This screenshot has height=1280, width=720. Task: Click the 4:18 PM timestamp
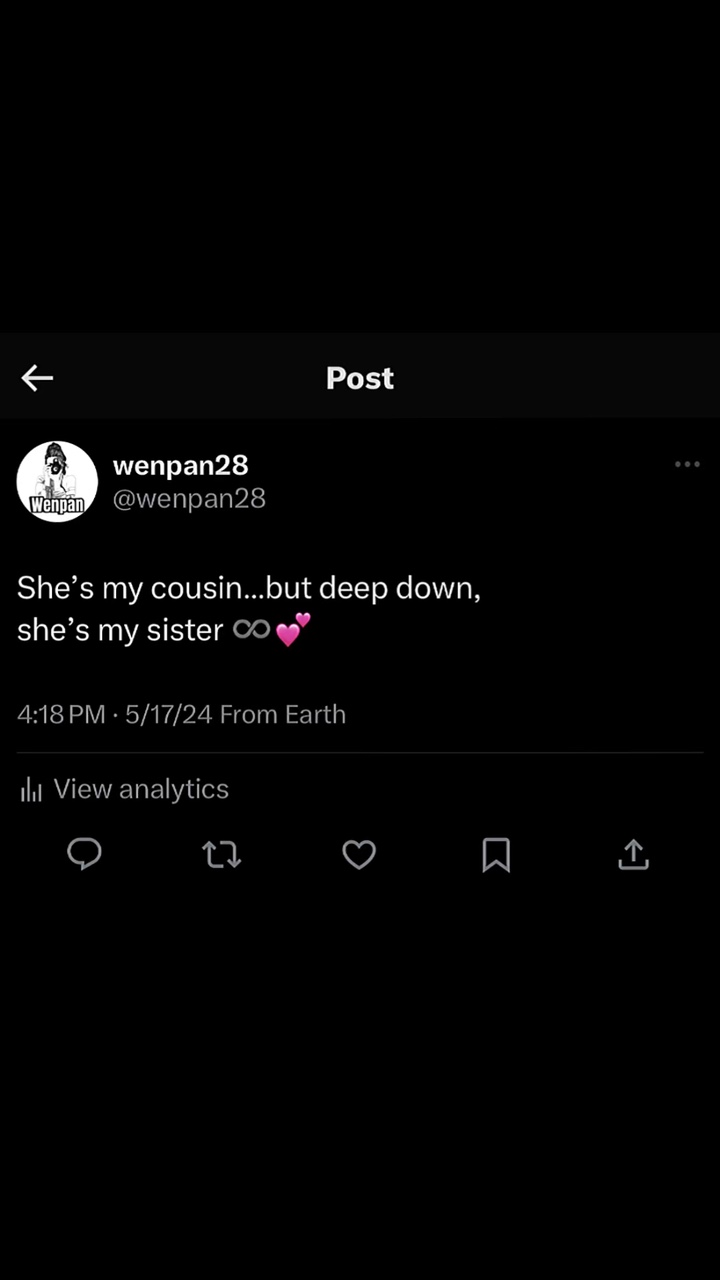coord(61,715)
